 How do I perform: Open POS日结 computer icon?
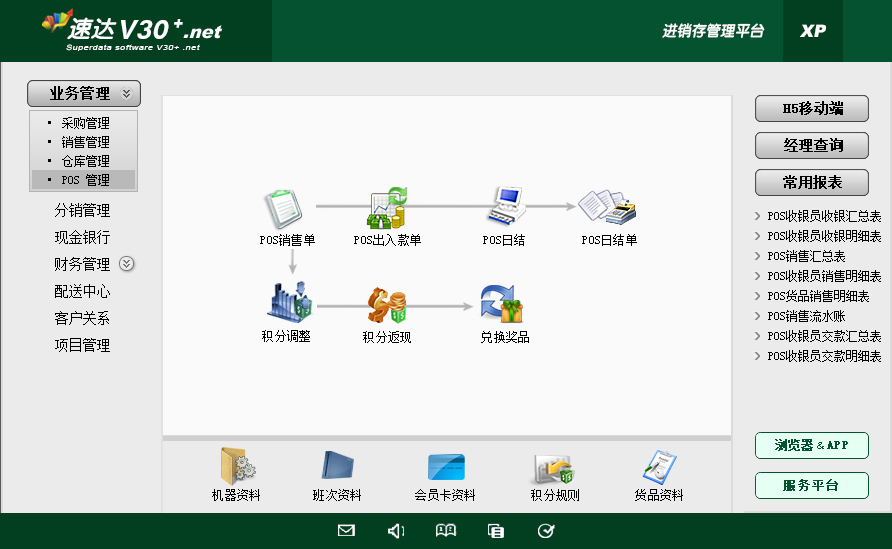[x=505, y=207]
